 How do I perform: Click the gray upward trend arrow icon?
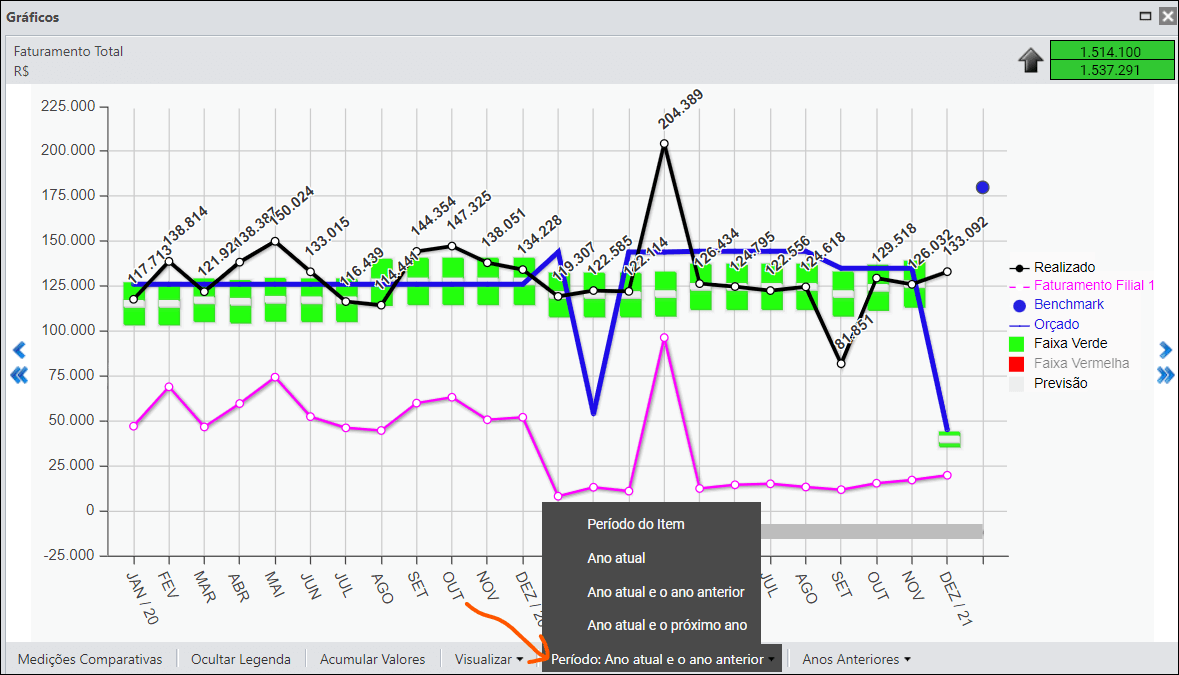pos(1031,60)
